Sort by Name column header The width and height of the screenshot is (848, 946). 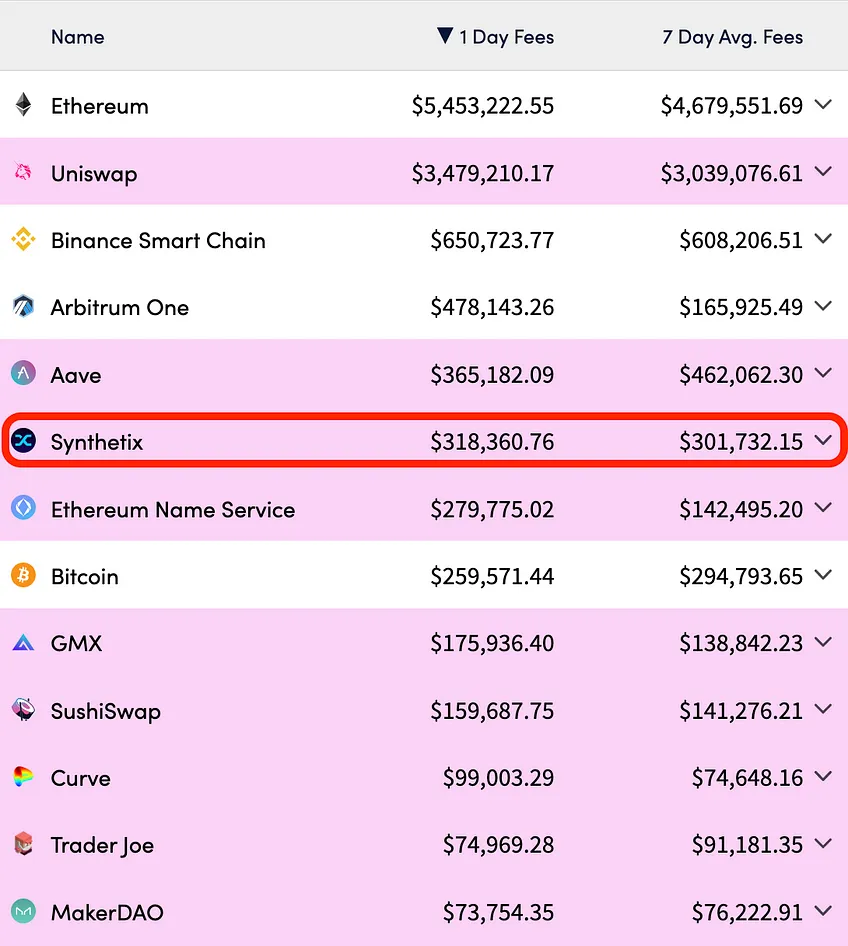[78, 37]
